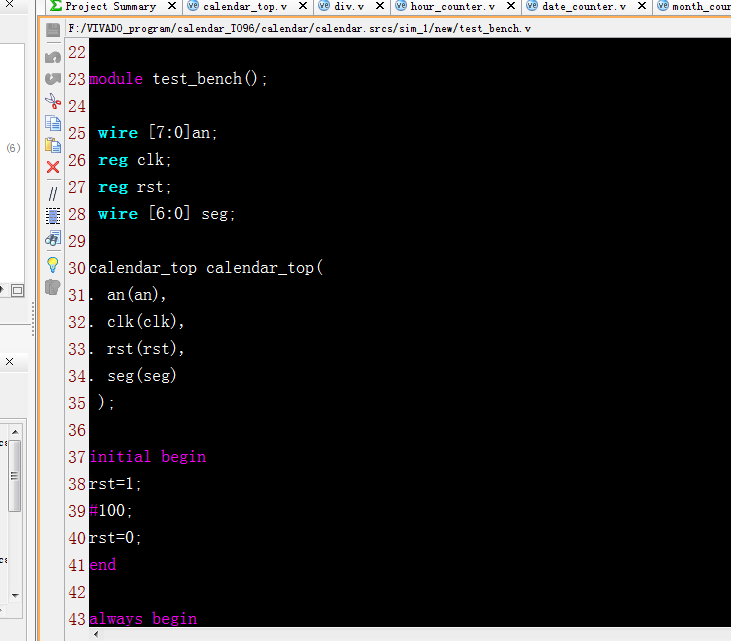Click 'module test_bench();' on line 23
The image size is (731, 641).
point(179,79)
